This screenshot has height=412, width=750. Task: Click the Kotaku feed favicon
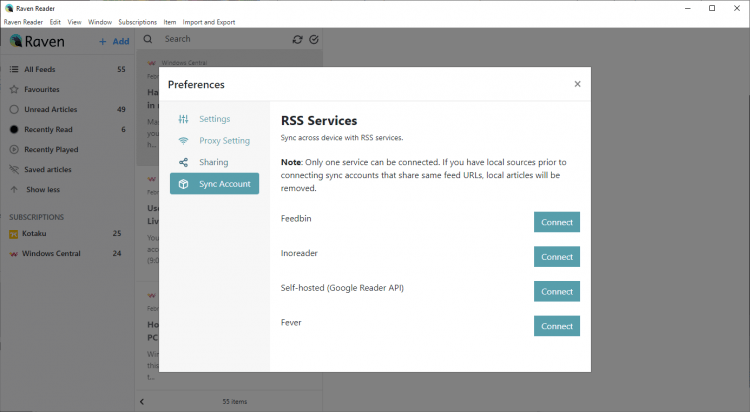click(x=13, y=234)
